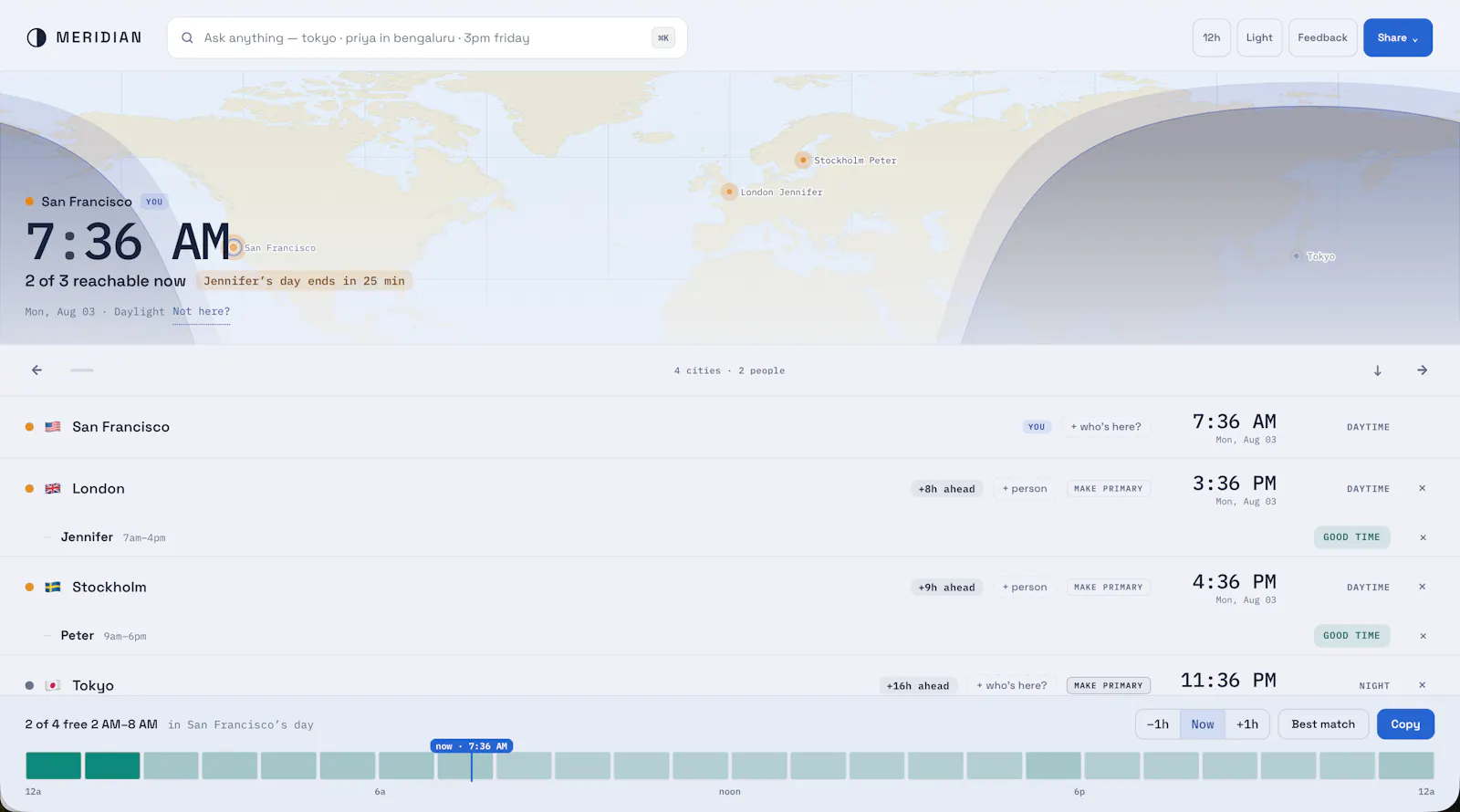The width and height of the screenshot is (1460, 812).
Task: Click + person in London row
Action: point(1025,489)
